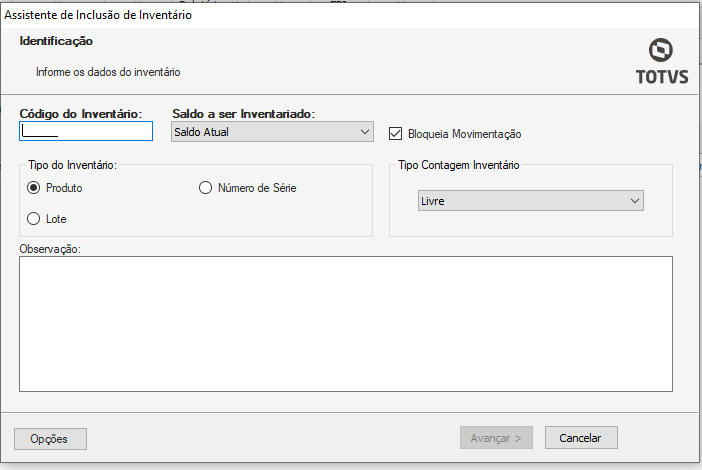Click the 'Tipo do Inventário:' group label
Image resolution: width=702 pixels, height=470 pixels.
coord(73,164)
